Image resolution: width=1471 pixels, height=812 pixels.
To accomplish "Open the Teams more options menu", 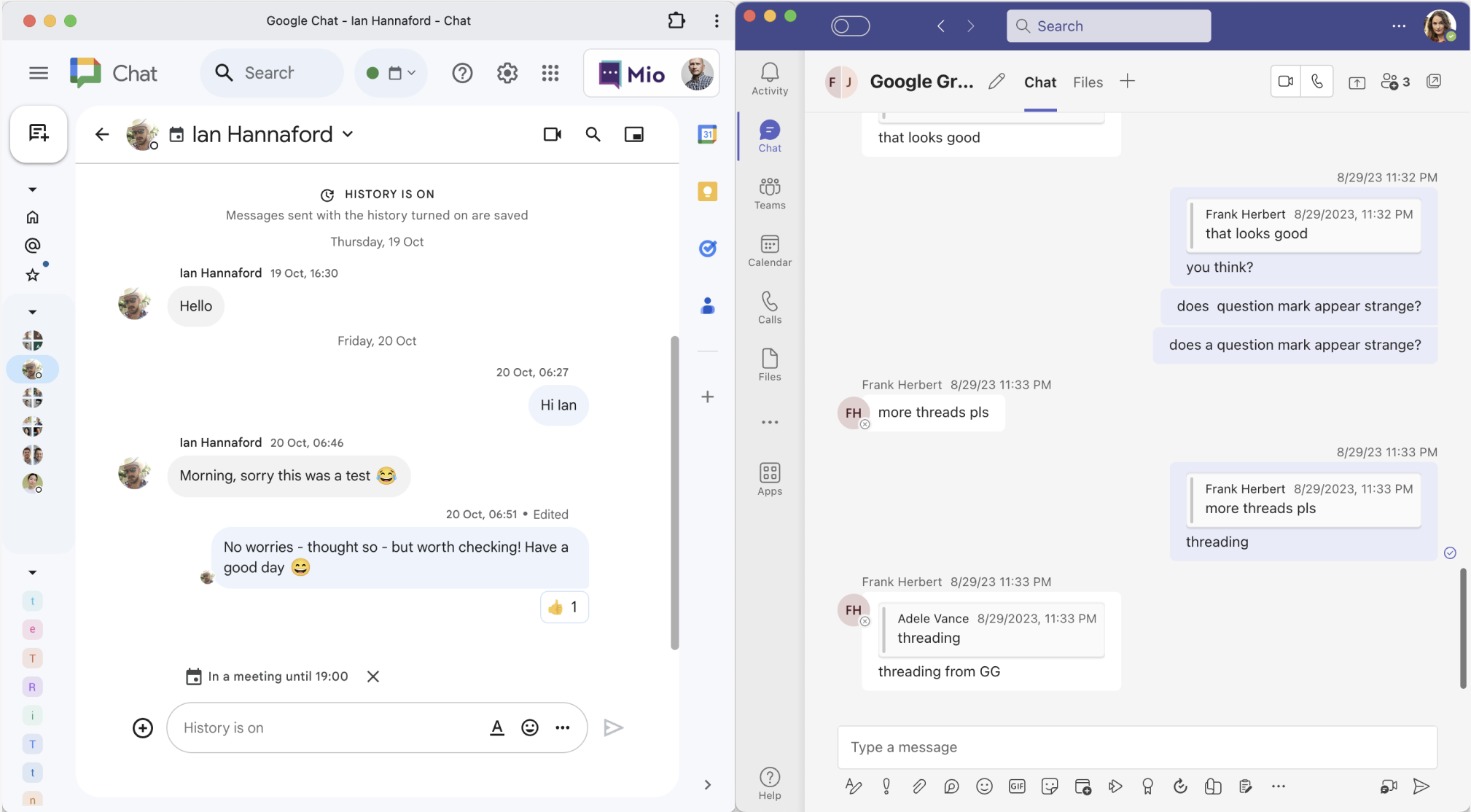I will click(1397, 26).
